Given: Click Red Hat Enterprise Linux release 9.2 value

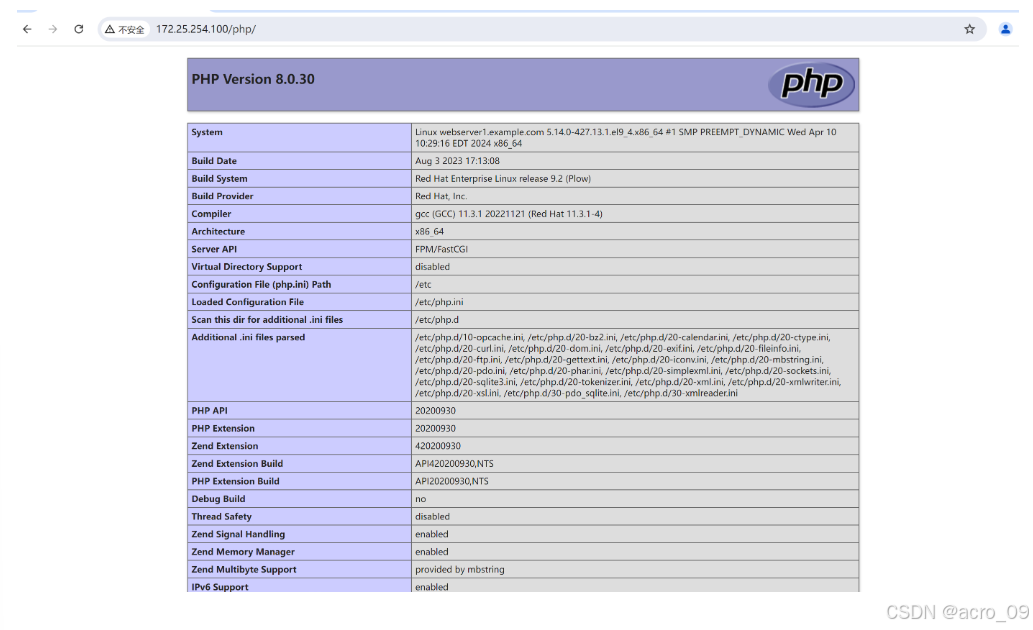Looking at the screenshot, I should point(503,179).
